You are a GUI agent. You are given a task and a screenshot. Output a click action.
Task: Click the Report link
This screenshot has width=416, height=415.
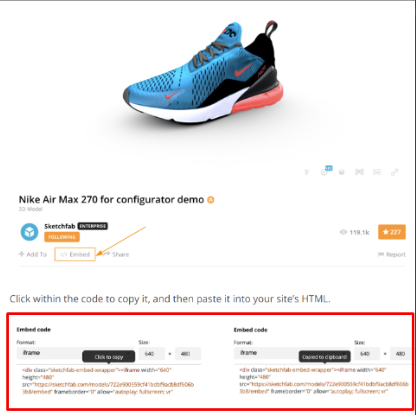coord(392,254)
